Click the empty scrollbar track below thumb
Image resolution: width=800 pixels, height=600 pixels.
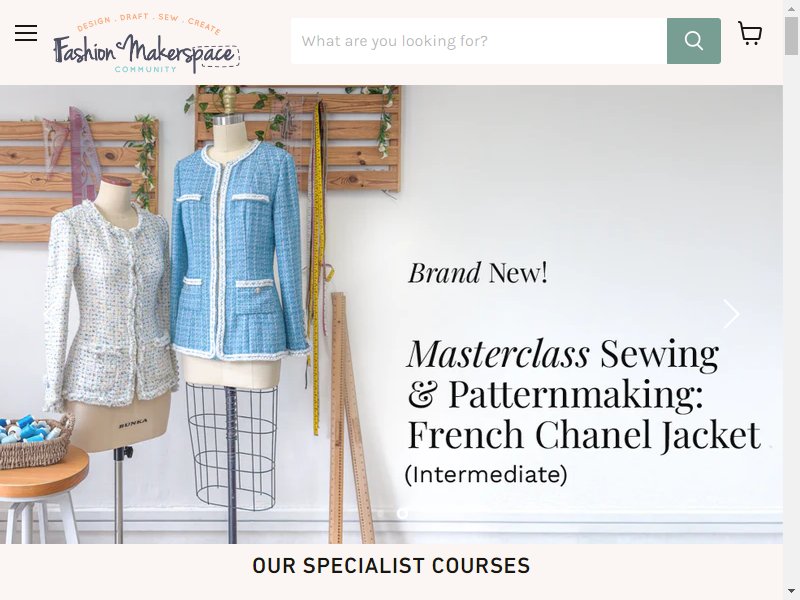[x=791, y=316]
